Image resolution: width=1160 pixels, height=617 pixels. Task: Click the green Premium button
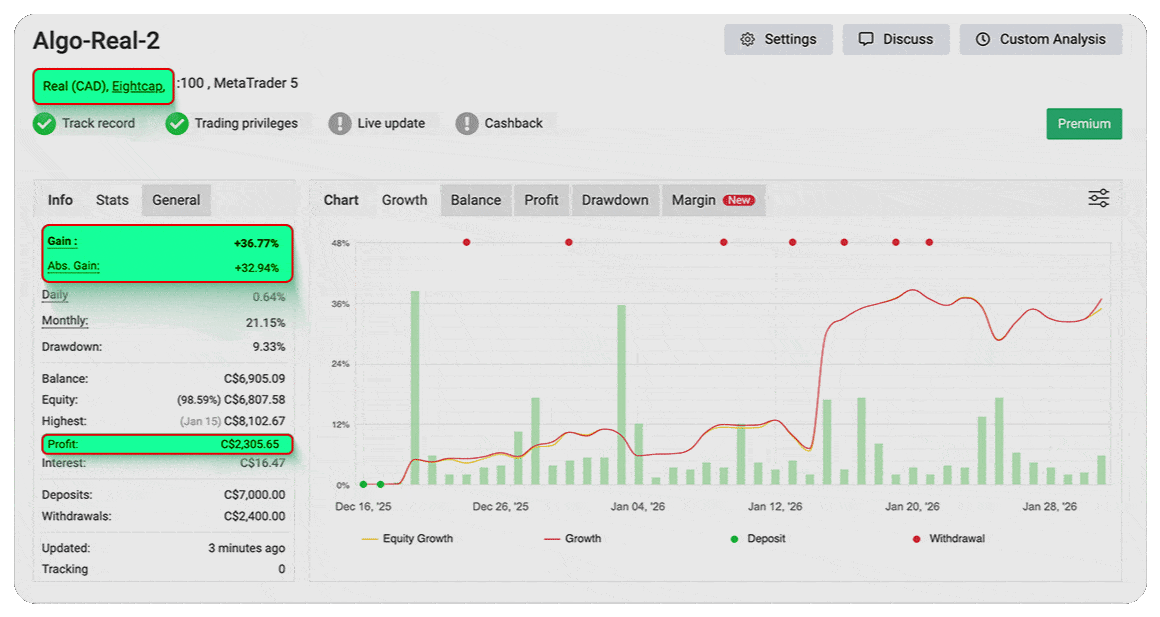1084,124
